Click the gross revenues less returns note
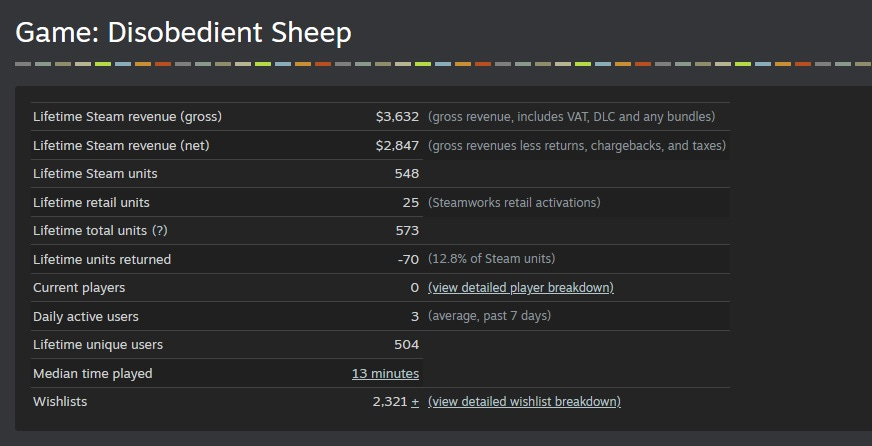The width and height of the screenshot is (872, 446). click(577, 146)
